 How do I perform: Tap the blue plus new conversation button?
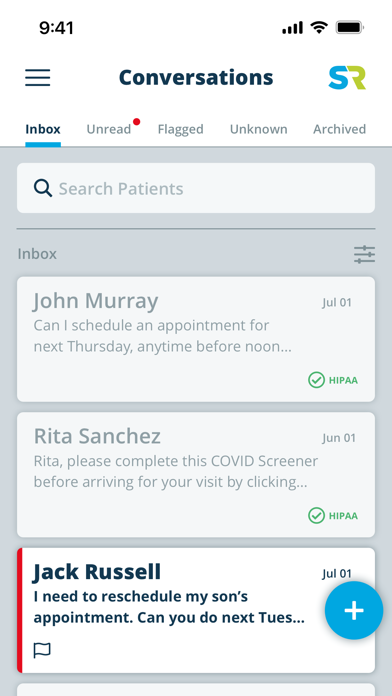tap(354, 610)
